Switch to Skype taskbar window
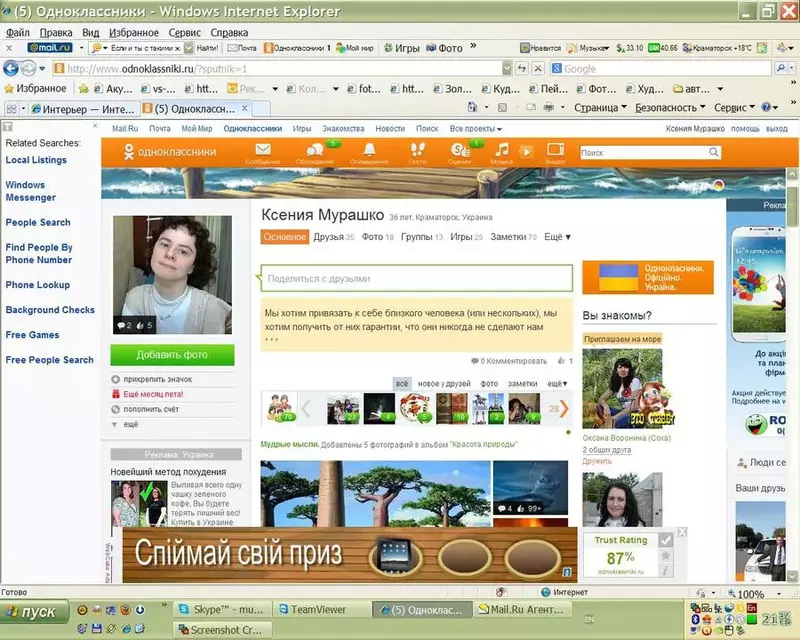Viewport: 800px width, 640px height. point(222,609)
